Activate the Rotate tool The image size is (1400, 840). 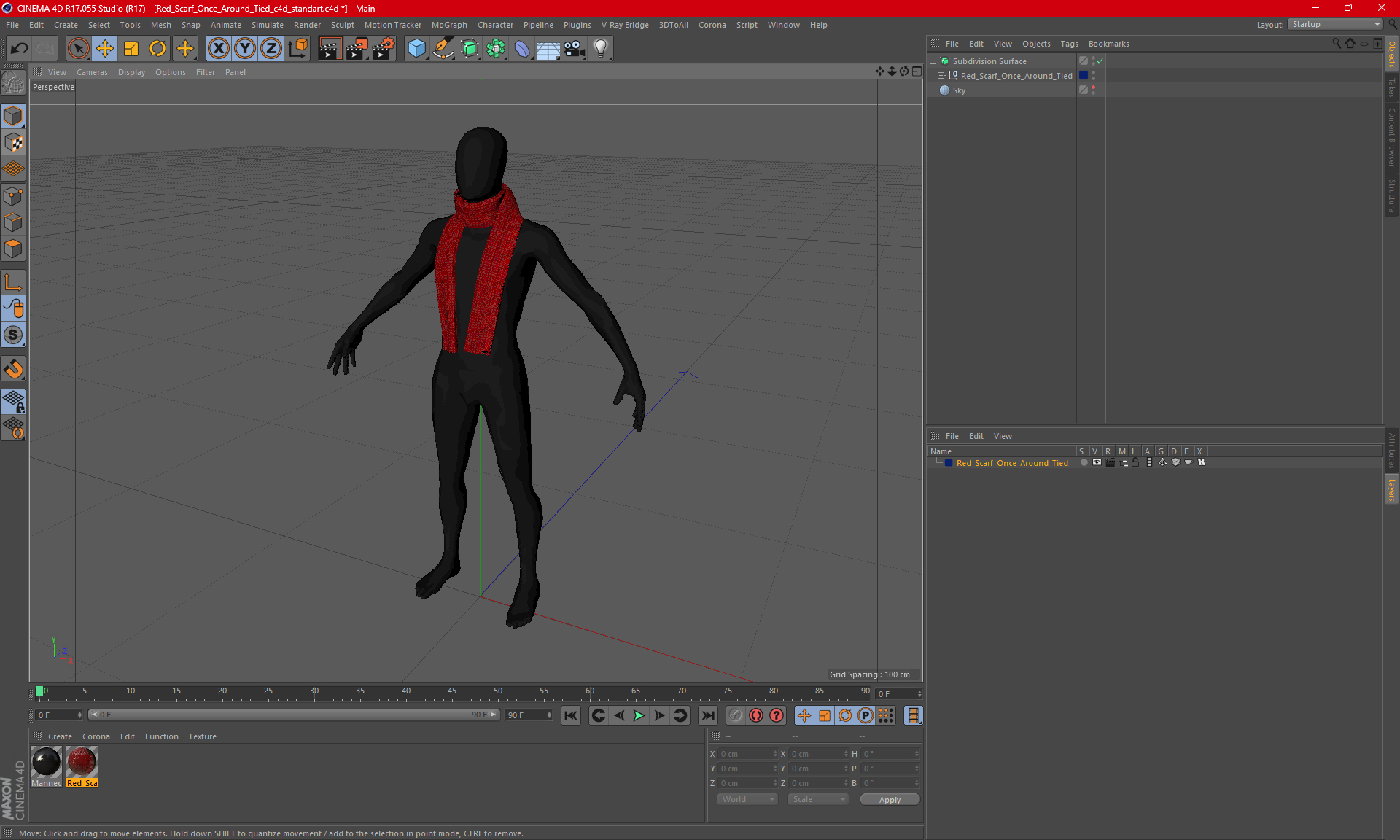tap(157, 48)
